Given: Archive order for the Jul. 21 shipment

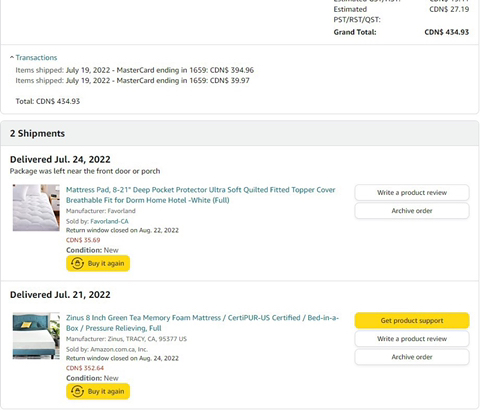Looking at the screenshot, I should pyautogui.click(x=412, y=357).
